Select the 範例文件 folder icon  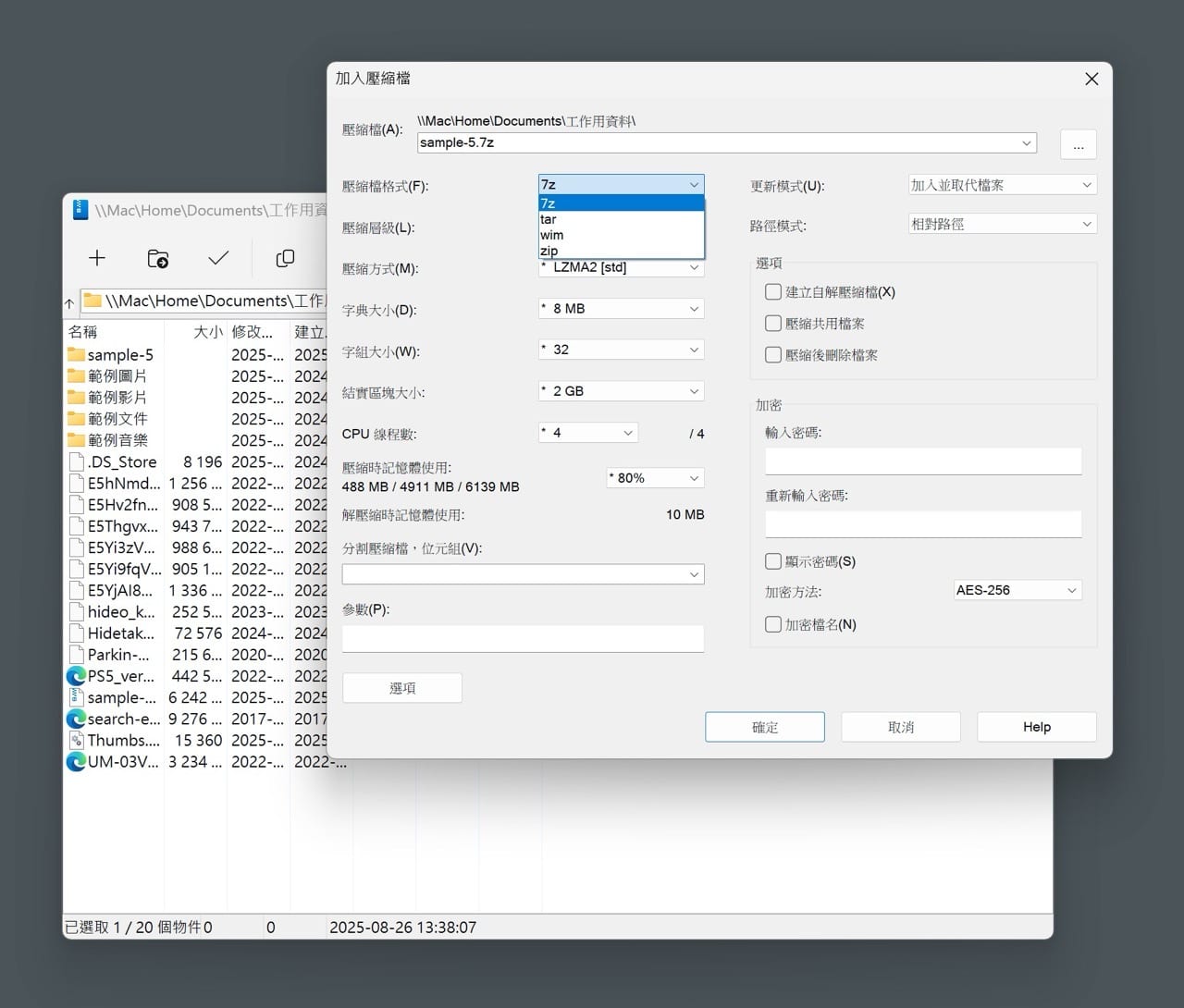point(76,418)
